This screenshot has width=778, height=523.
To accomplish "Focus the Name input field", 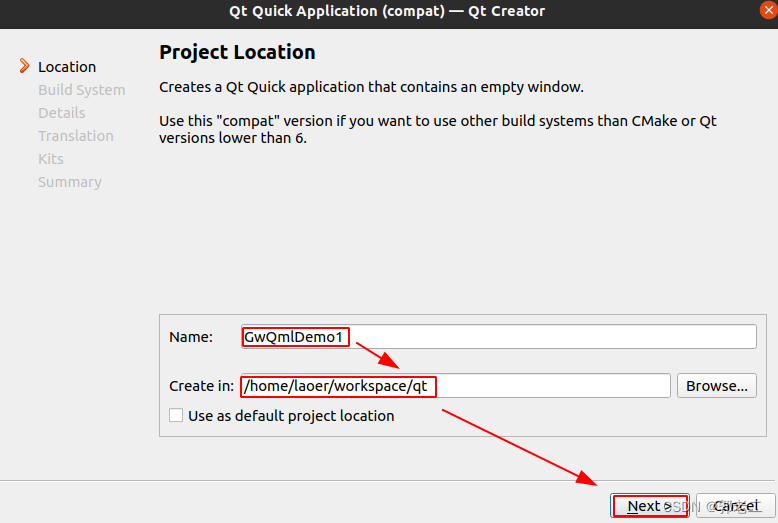I will 499,337.
